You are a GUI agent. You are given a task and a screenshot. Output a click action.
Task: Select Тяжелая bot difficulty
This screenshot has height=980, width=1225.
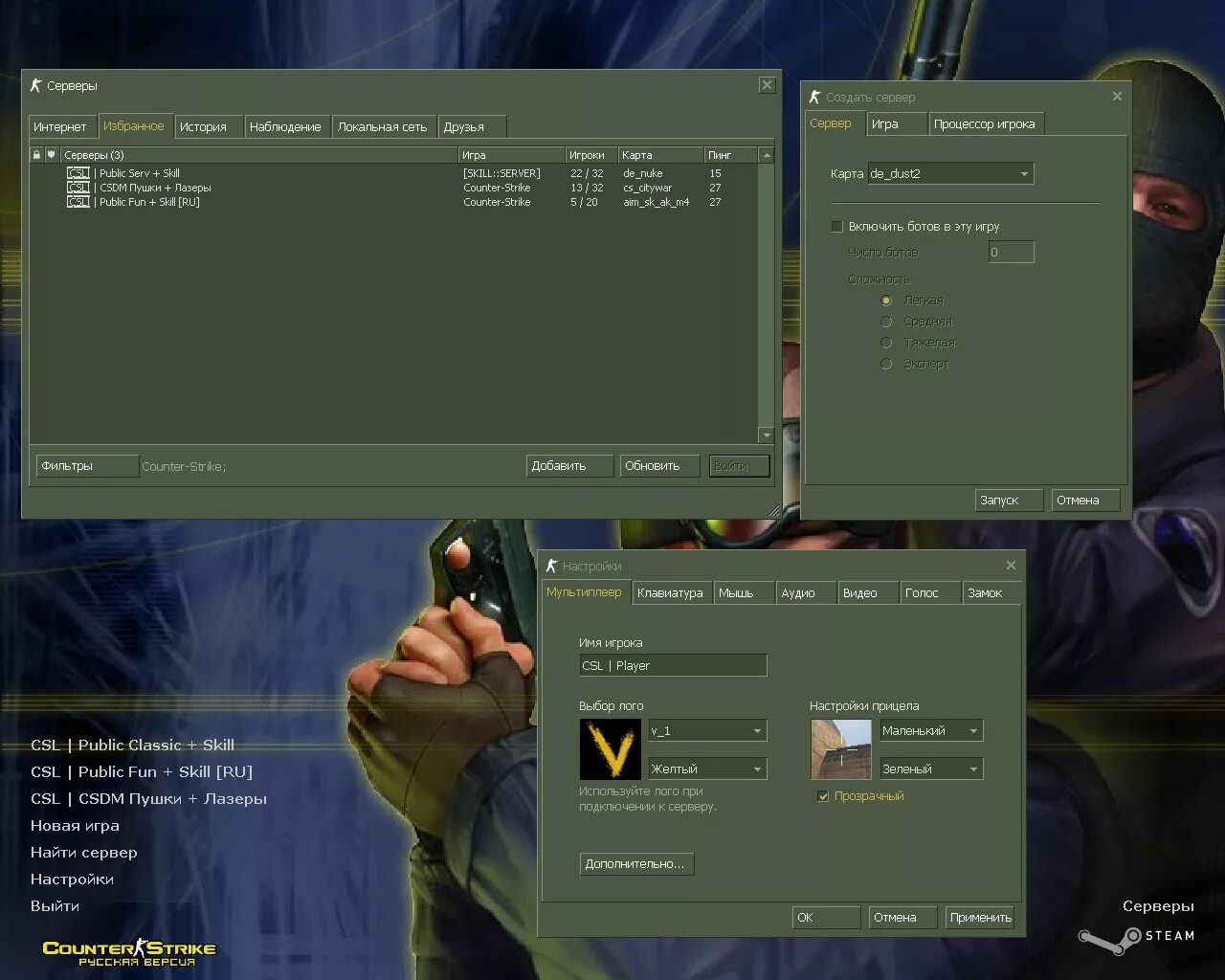(886, 343)
